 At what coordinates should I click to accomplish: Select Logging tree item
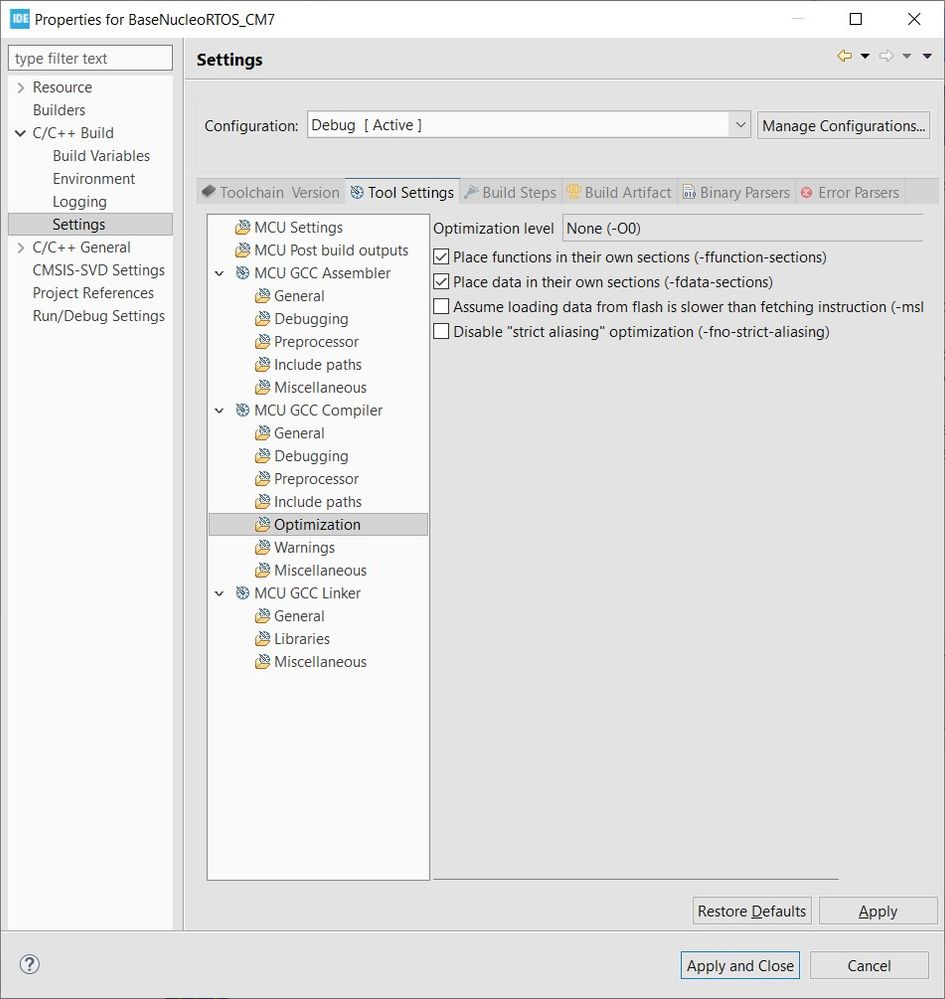pos(79,202)
